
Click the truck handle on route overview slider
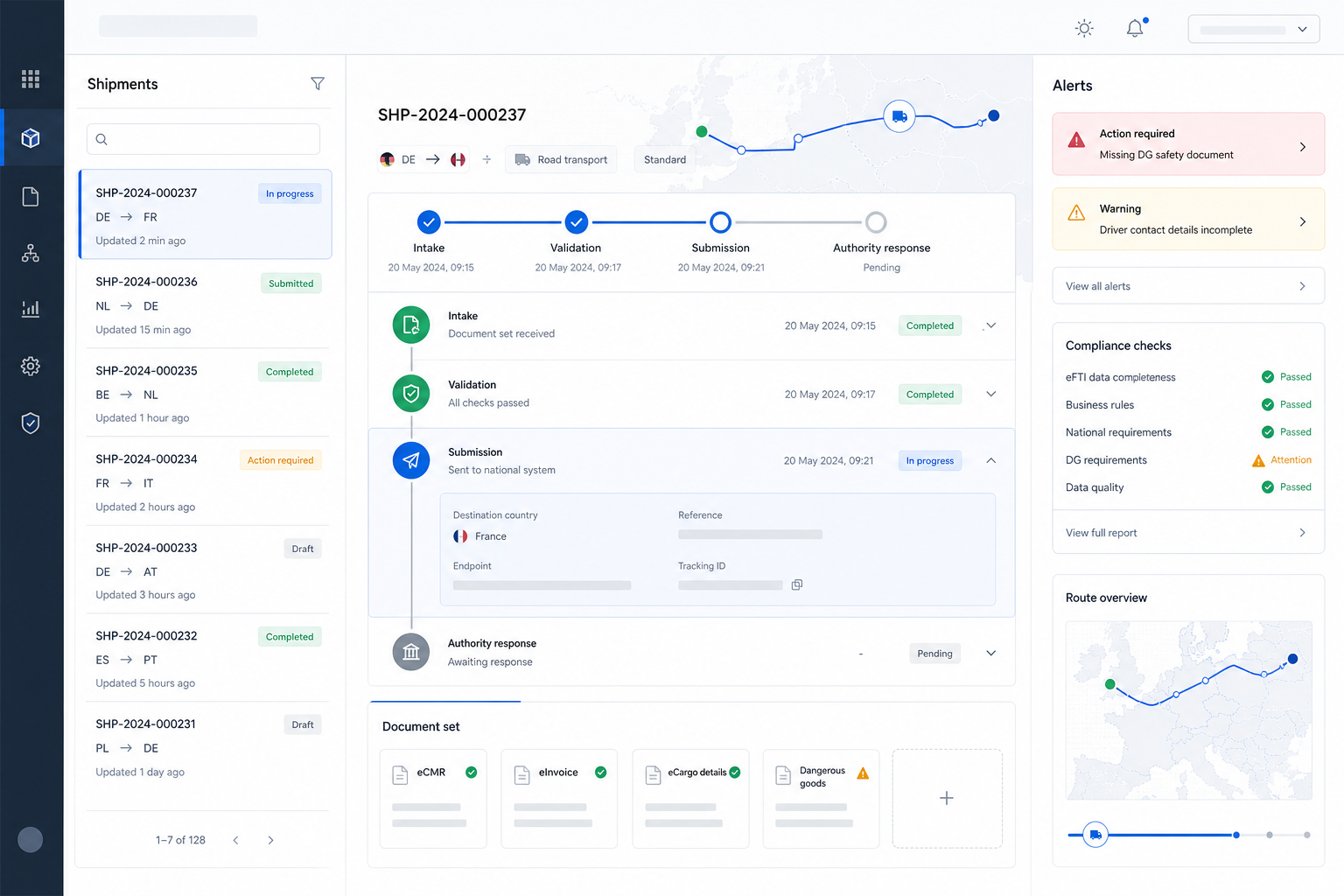pos(1095,835)
